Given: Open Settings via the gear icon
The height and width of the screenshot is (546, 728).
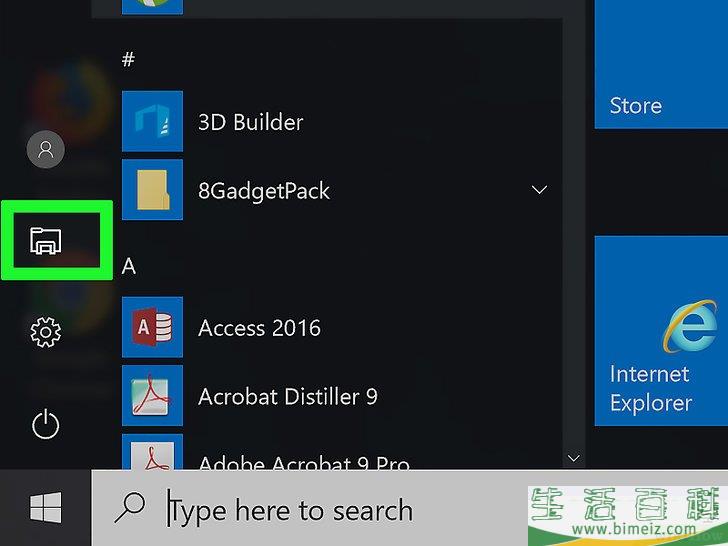Looking at the screenshot, I should [46, 332].
